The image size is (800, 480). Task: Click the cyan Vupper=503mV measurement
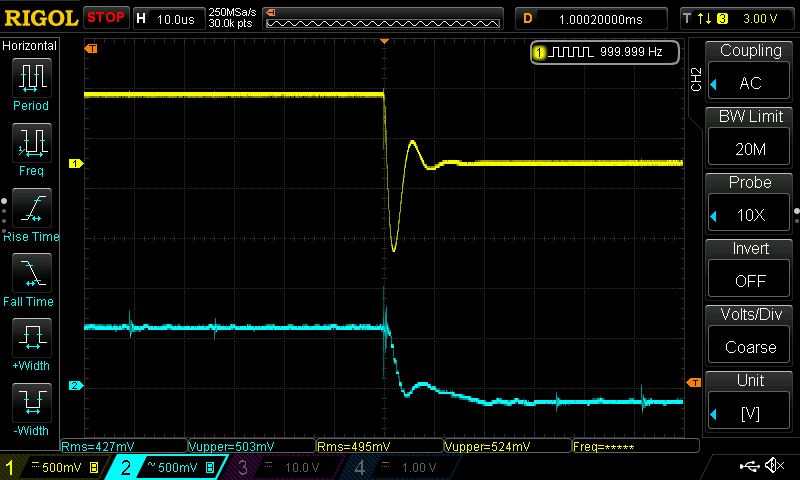pyautogui.click(x=232, y=447)
